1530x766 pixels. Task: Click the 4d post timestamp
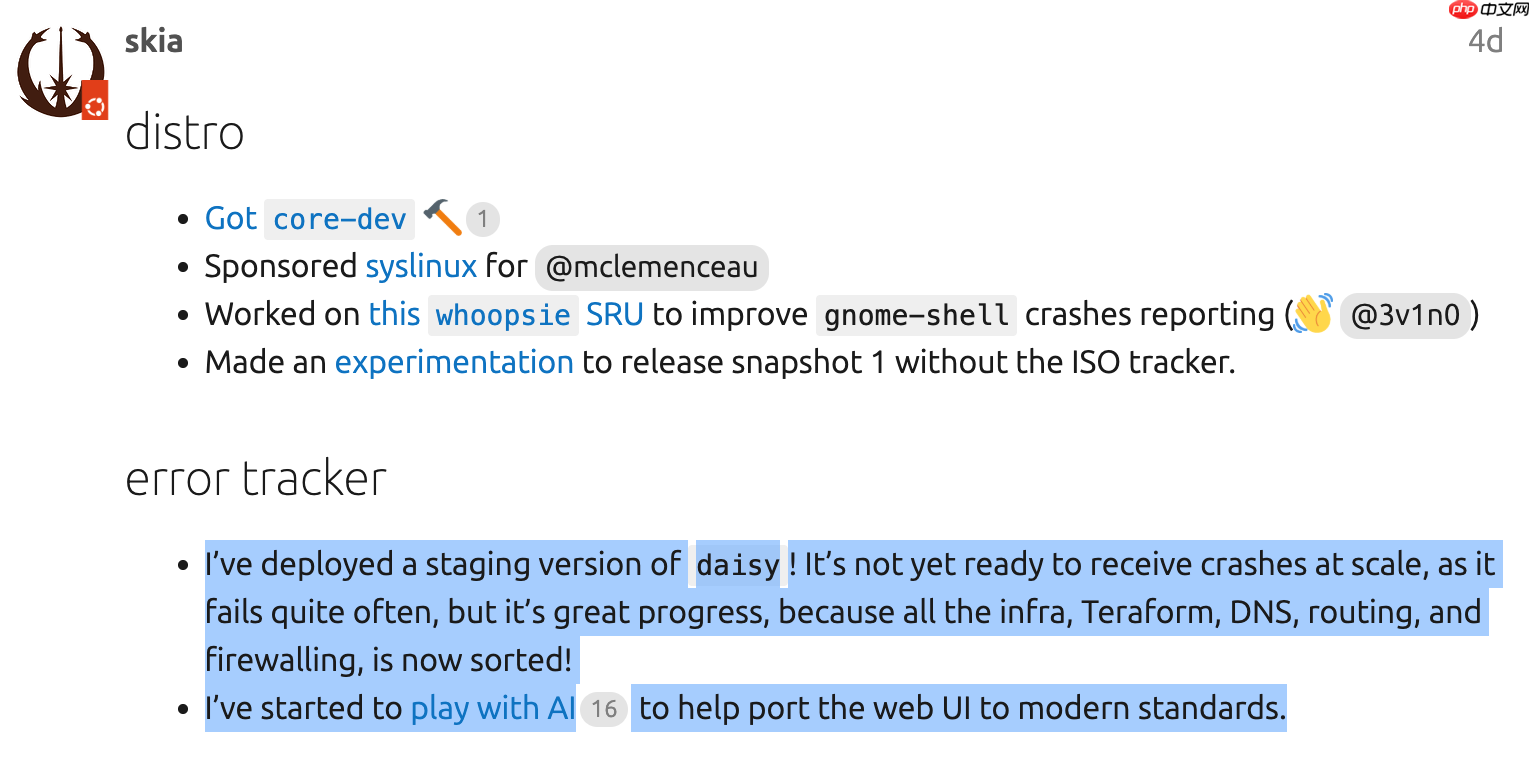tap(1485, 41)
